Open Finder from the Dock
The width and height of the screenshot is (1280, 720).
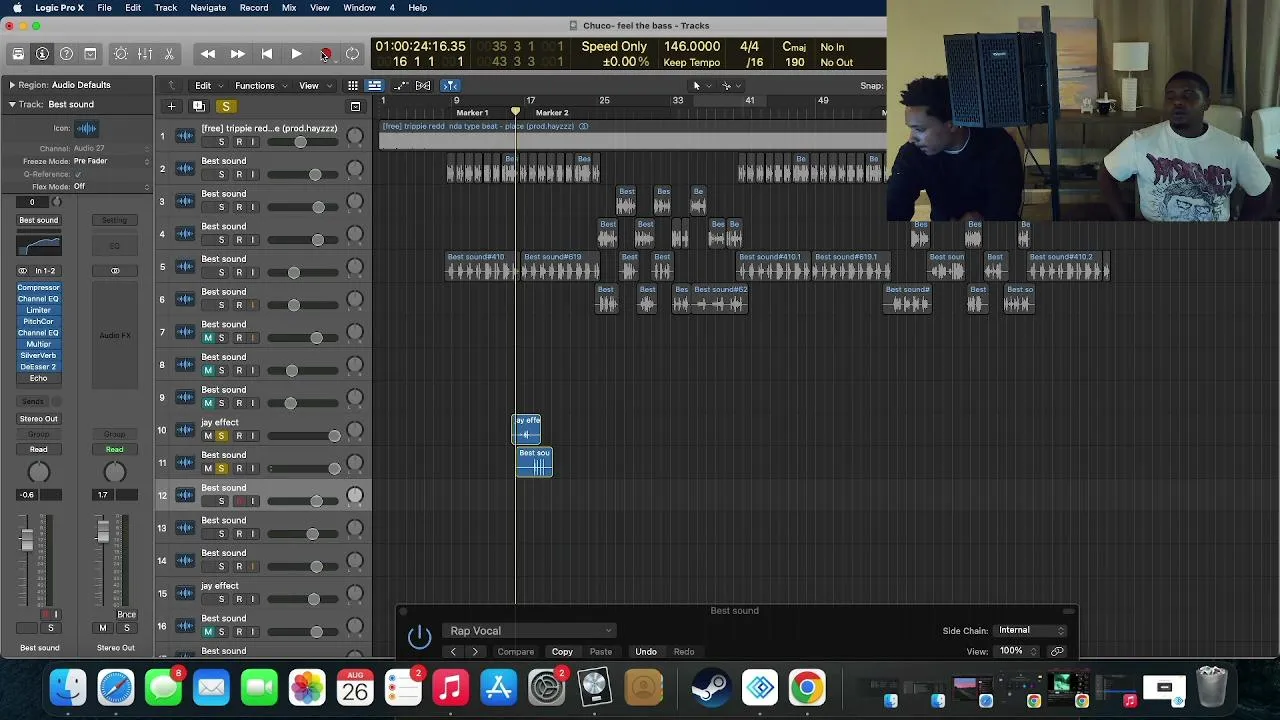click(x=68, y=687)
